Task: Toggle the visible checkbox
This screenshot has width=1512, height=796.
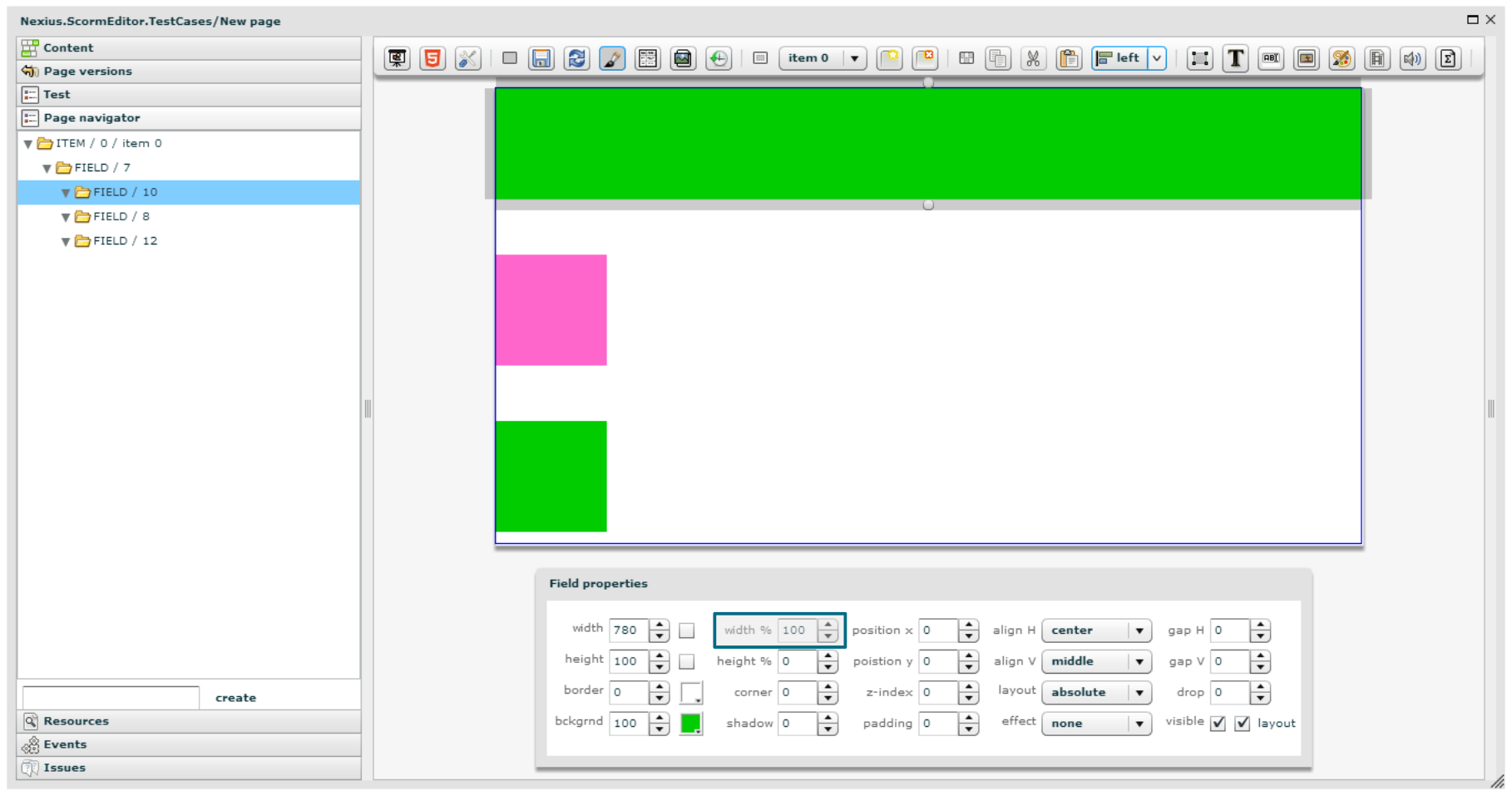Action: click(x=1218, y=724)
